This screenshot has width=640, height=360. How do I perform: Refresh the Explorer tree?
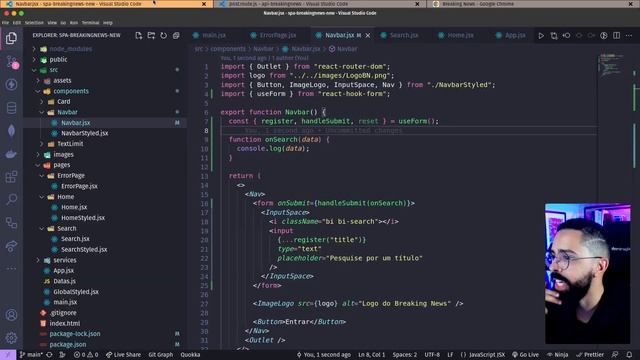pyautogui.click(x=164, y=36)
